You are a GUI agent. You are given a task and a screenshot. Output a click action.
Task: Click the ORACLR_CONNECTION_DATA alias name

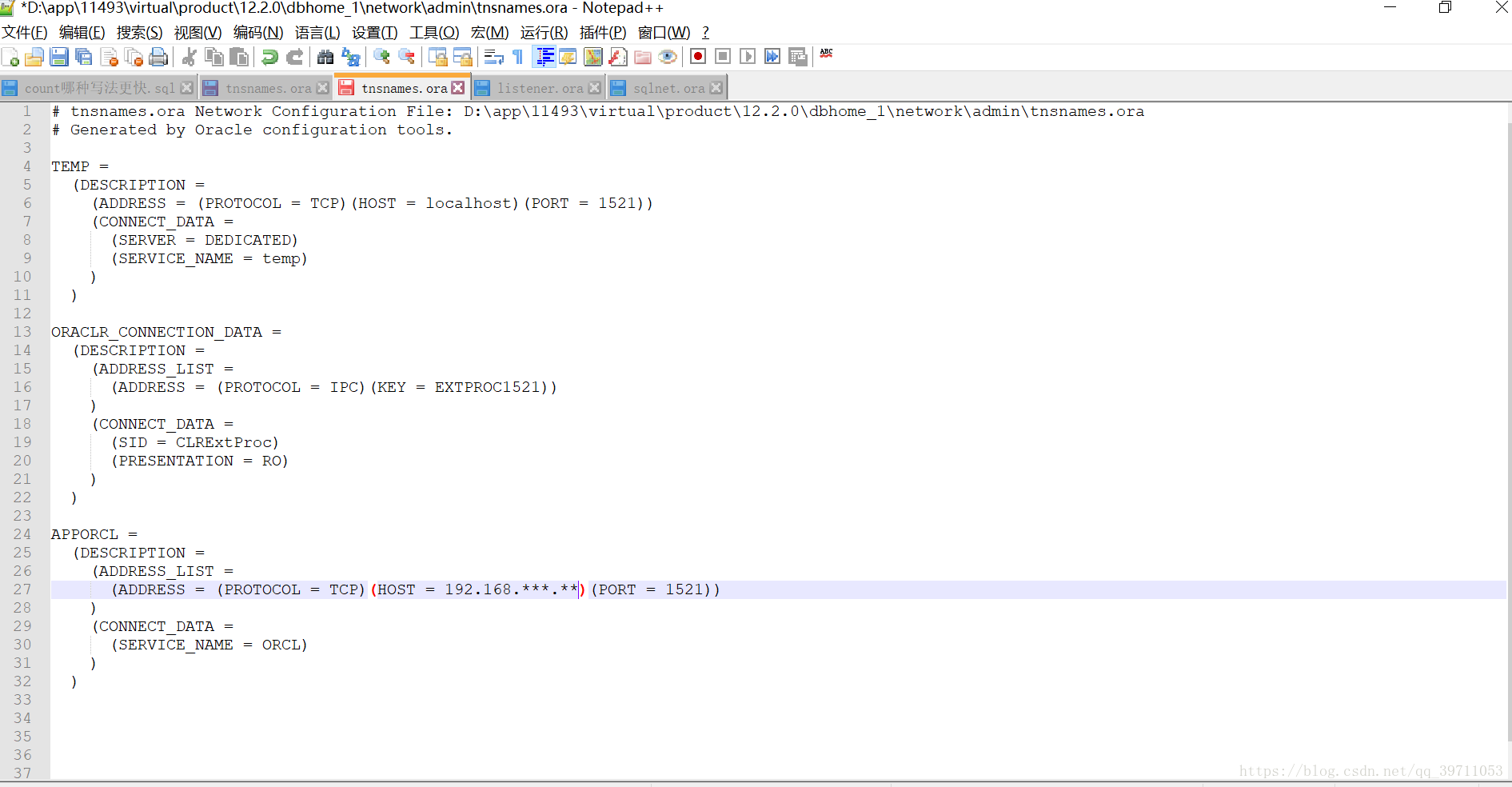pyautogui.click(x=157, y=332)
